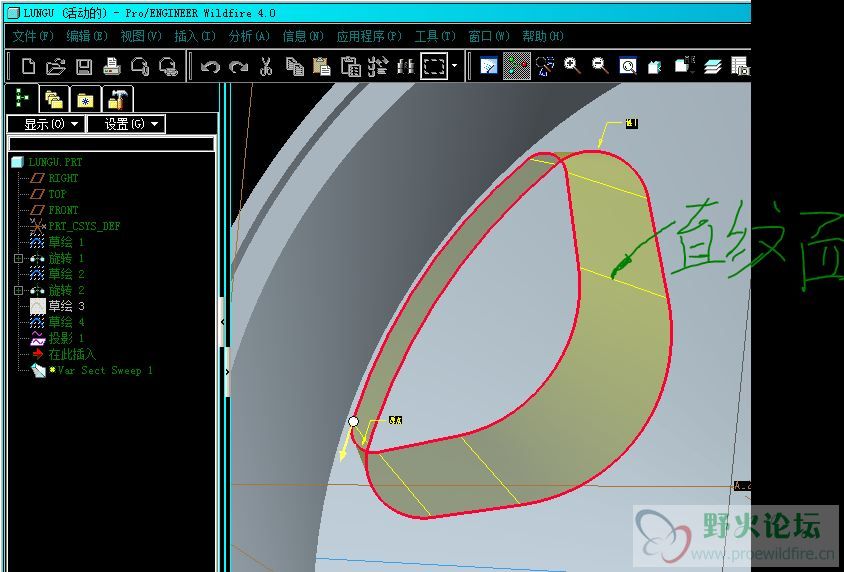This screenshot has width=844, height=572.
Task: Regenerate the model with traffic-light icon
Action: click(378, 67)
